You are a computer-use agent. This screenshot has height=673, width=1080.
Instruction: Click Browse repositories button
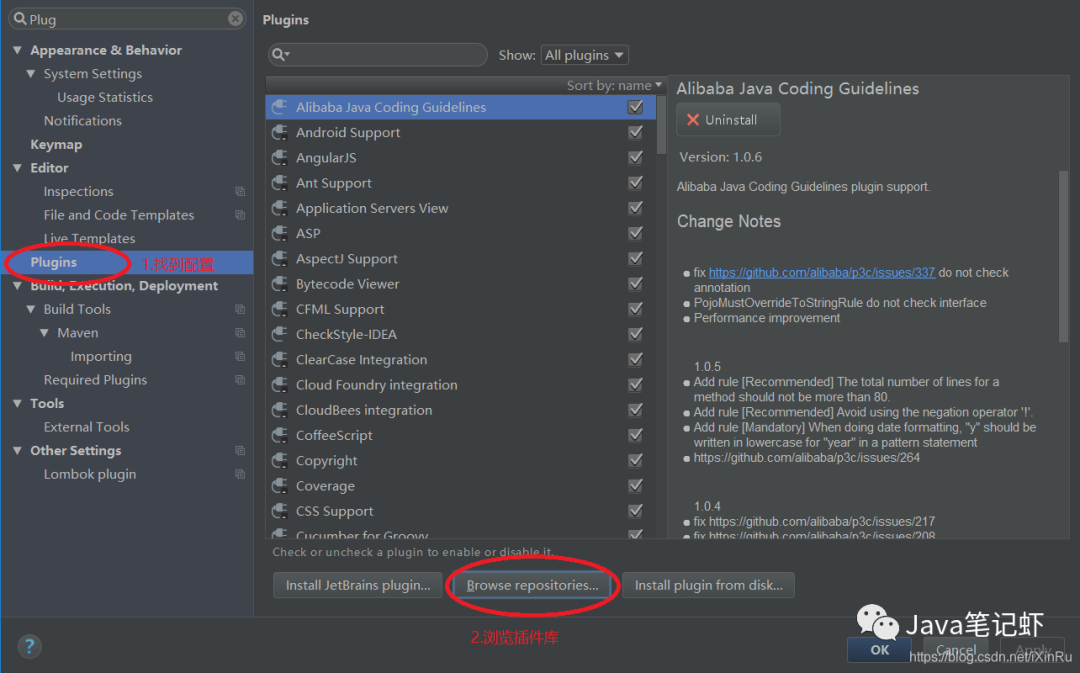tap(532, 585)
